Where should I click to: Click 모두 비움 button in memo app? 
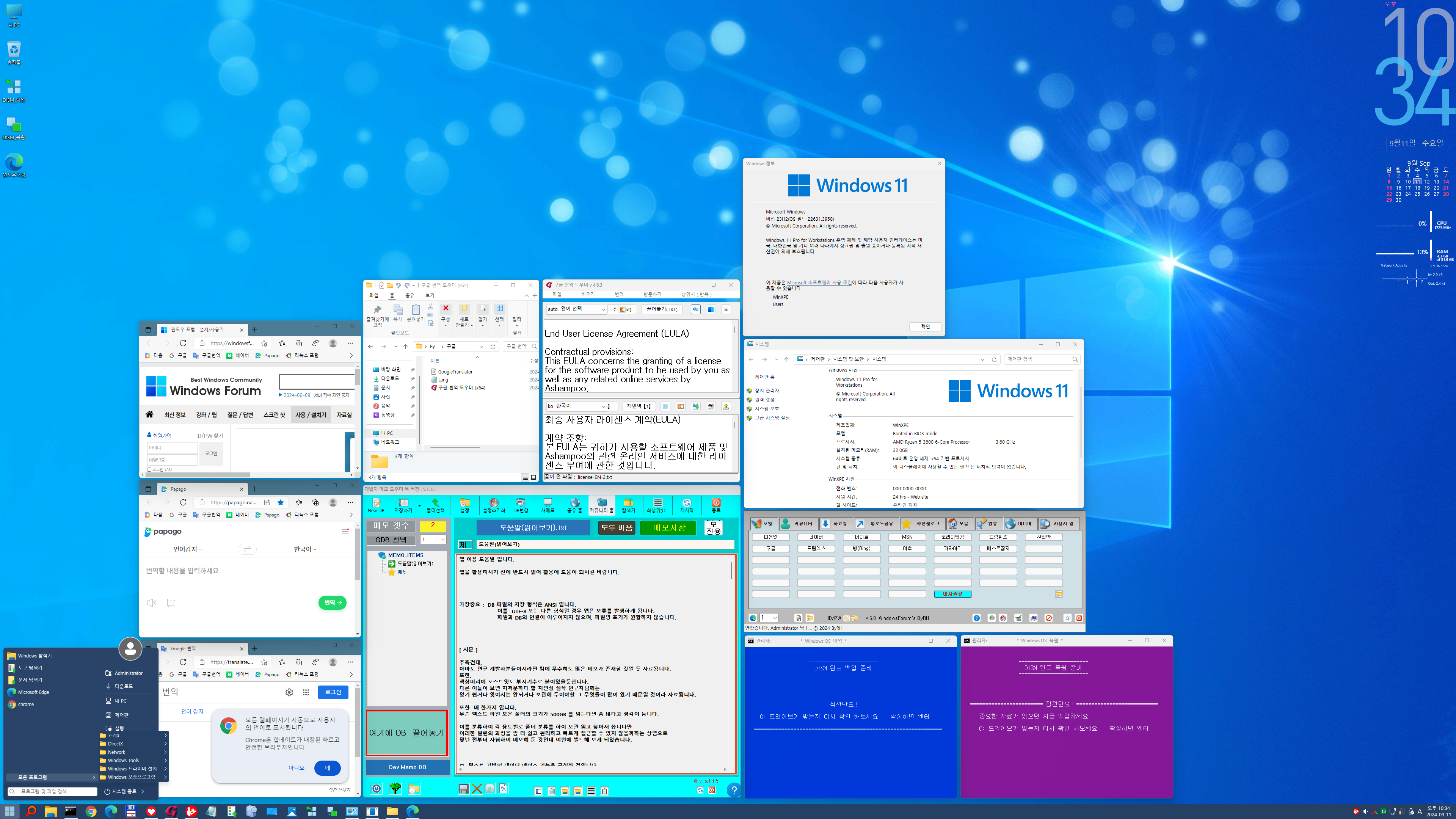pos(617,527)
